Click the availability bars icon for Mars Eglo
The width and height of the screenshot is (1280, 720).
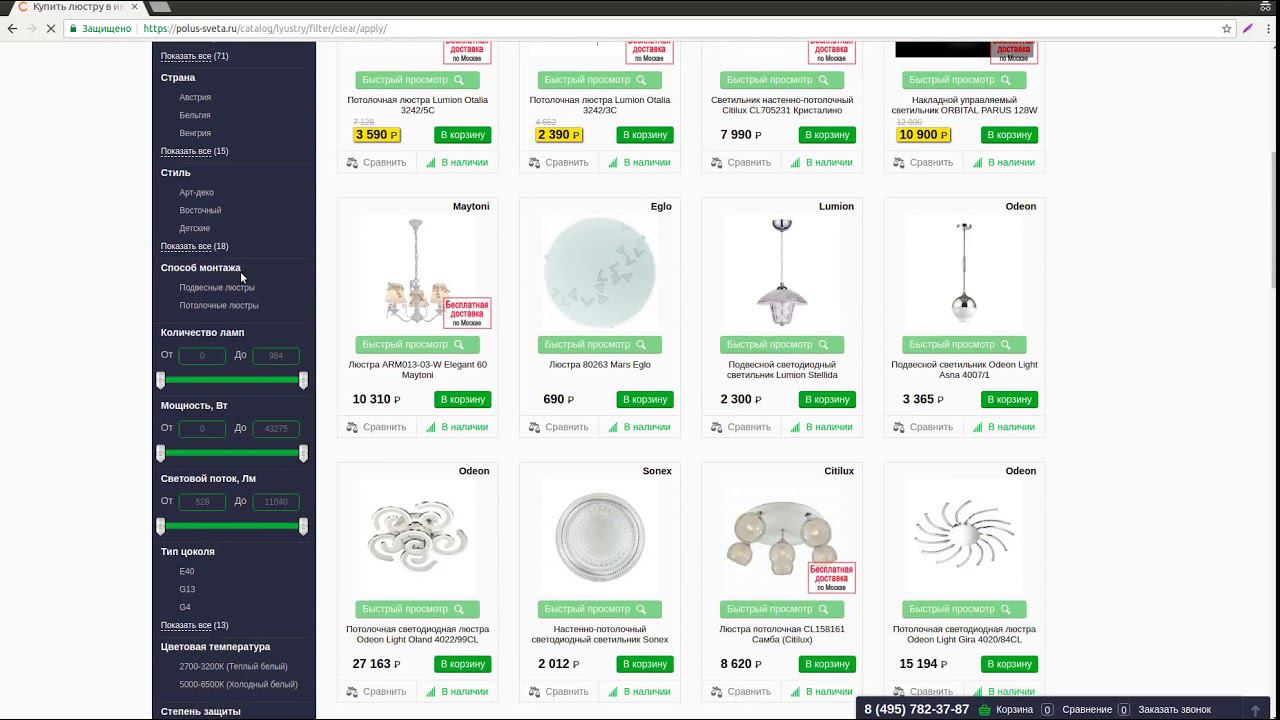(x=613, y=427)
